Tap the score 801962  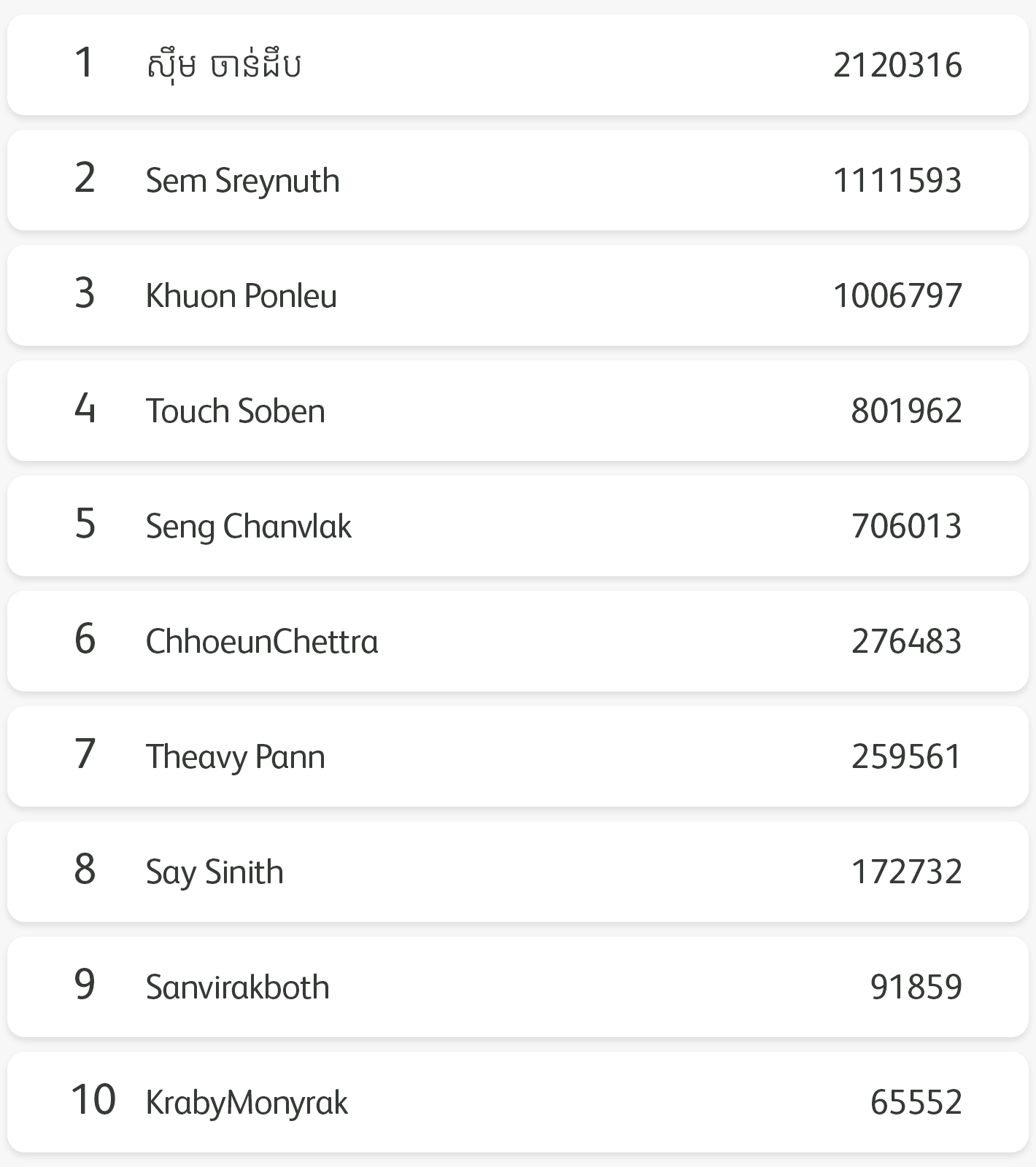coord(907,411)
